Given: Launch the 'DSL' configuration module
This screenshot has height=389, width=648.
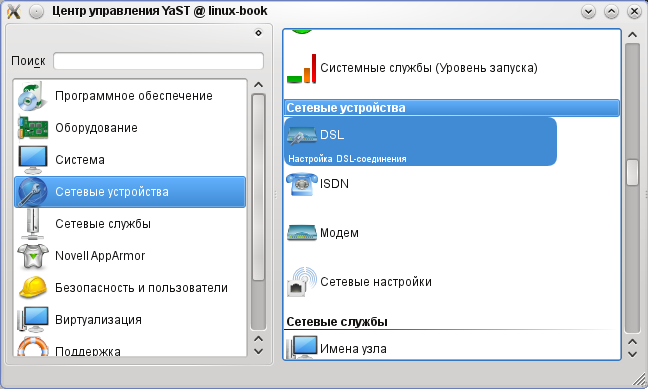Looking at the screenshot, I should point(420,141).
